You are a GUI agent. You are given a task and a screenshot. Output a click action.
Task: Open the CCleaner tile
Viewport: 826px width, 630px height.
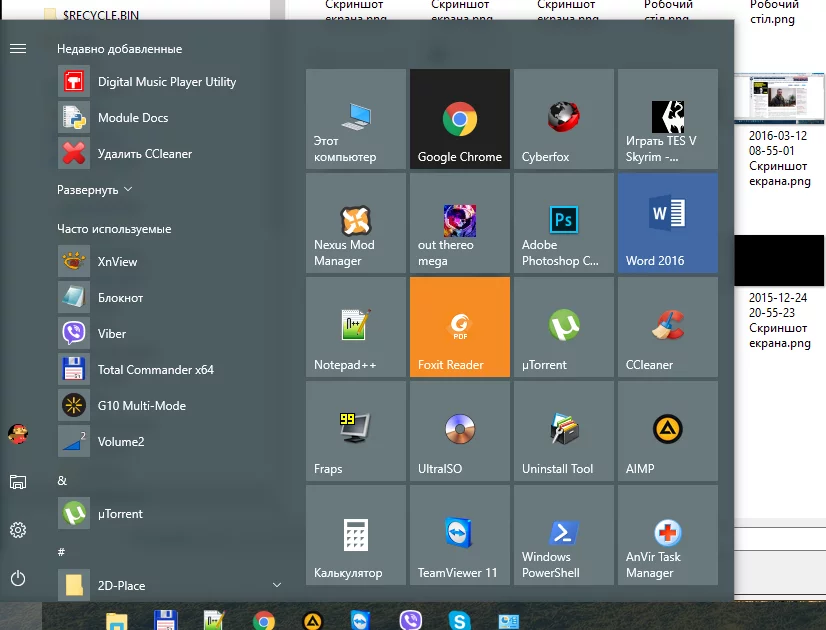click(x=667, y=327)
